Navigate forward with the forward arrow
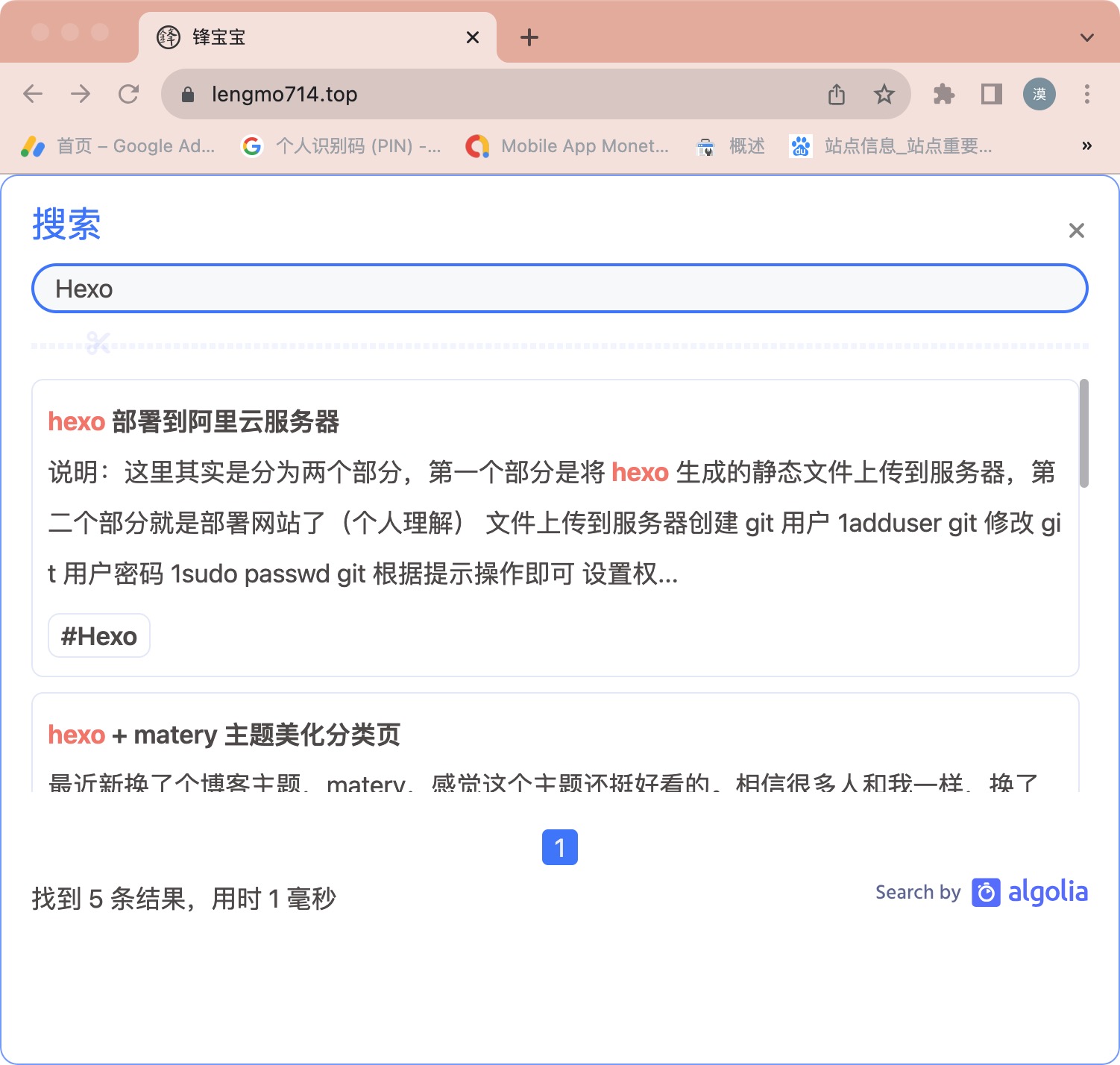Image resolution: width=1120 pixels, height=1065 pixels. click(x=81, y=94)
